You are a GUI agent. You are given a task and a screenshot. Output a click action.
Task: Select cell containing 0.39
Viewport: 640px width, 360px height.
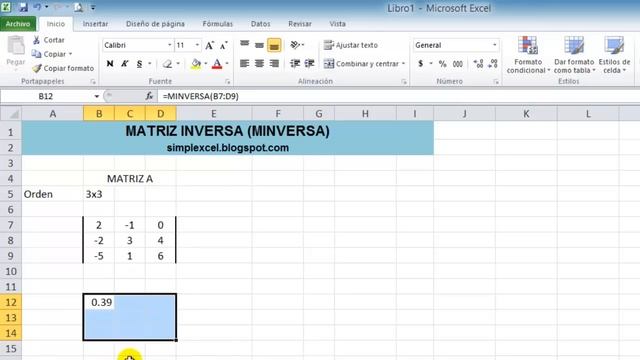point(99,302)
